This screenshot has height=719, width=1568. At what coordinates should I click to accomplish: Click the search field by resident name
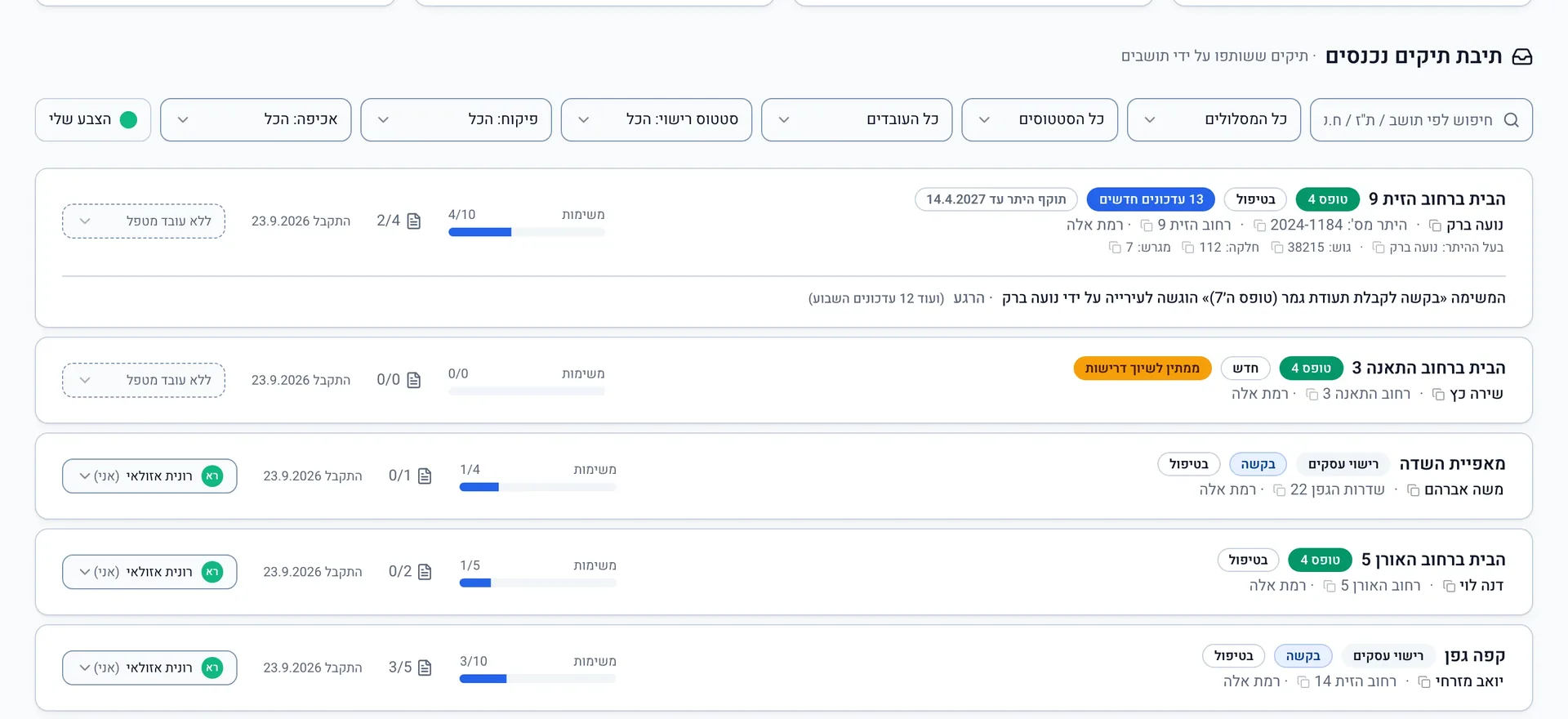[1421, 120]
